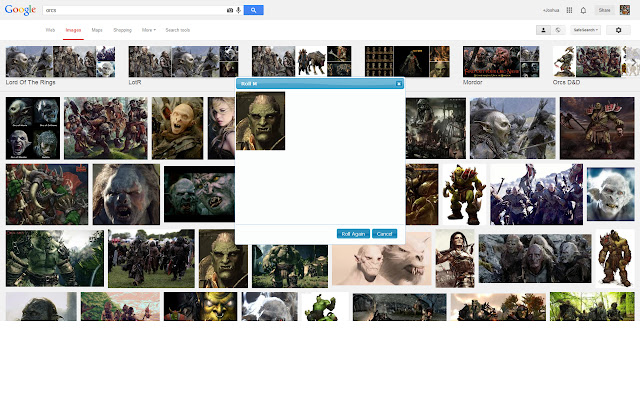The height and width of the screenshot is (400, 640).
Task: Open the blonde woman thumbnail
Action: (221, 128)
